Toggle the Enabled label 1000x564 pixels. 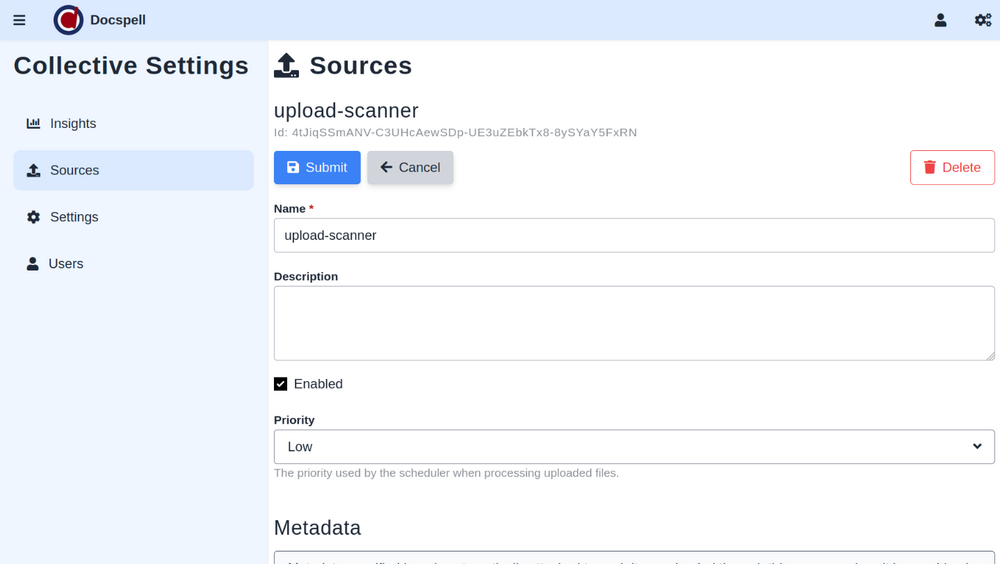[318, 384]
